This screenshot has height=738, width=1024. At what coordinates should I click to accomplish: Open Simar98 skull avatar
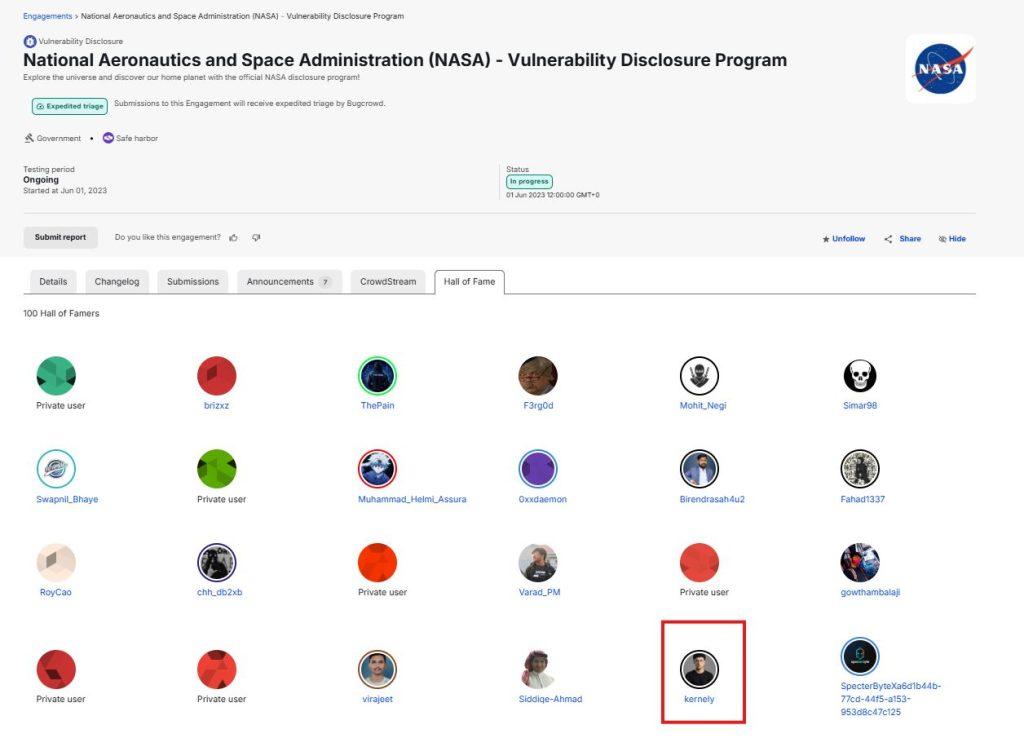pyautogui.click(x=859, y=376)
